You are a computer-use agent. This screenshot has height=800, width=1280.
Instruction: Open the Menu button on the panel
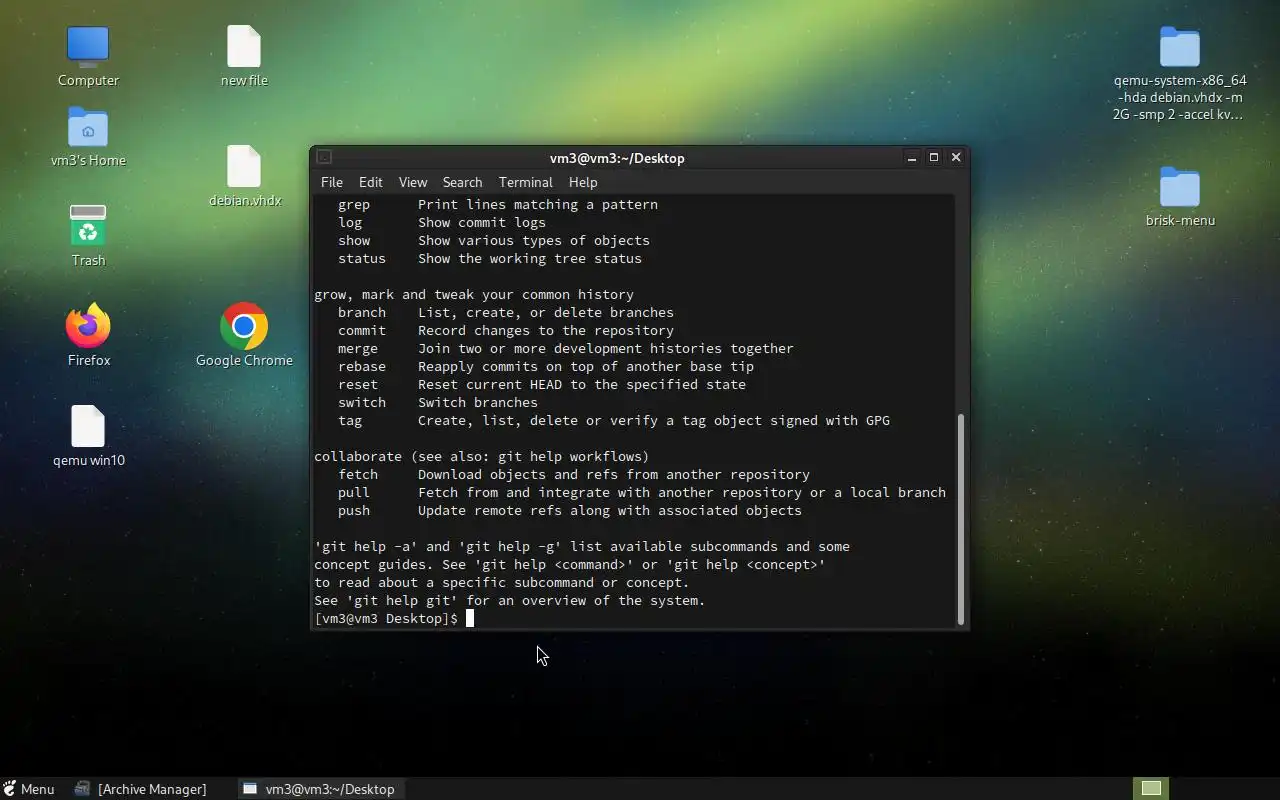pos(28,789)
